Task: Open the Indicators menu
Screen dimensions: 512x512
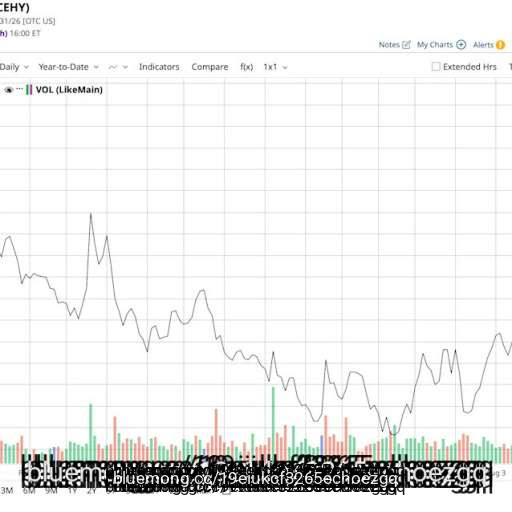Action: [159, 67]
